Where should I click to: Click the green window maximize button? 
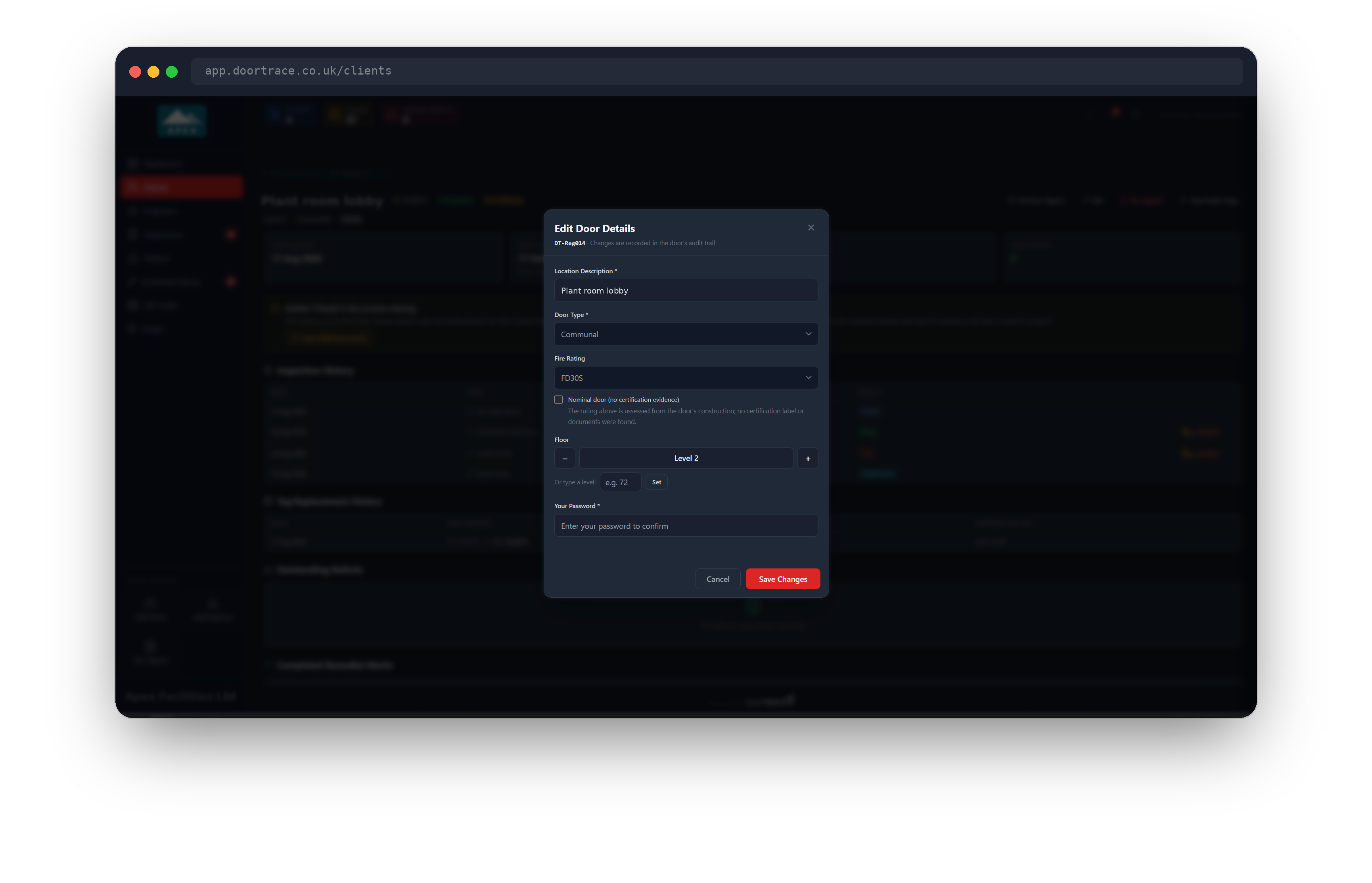pos(172,72)
